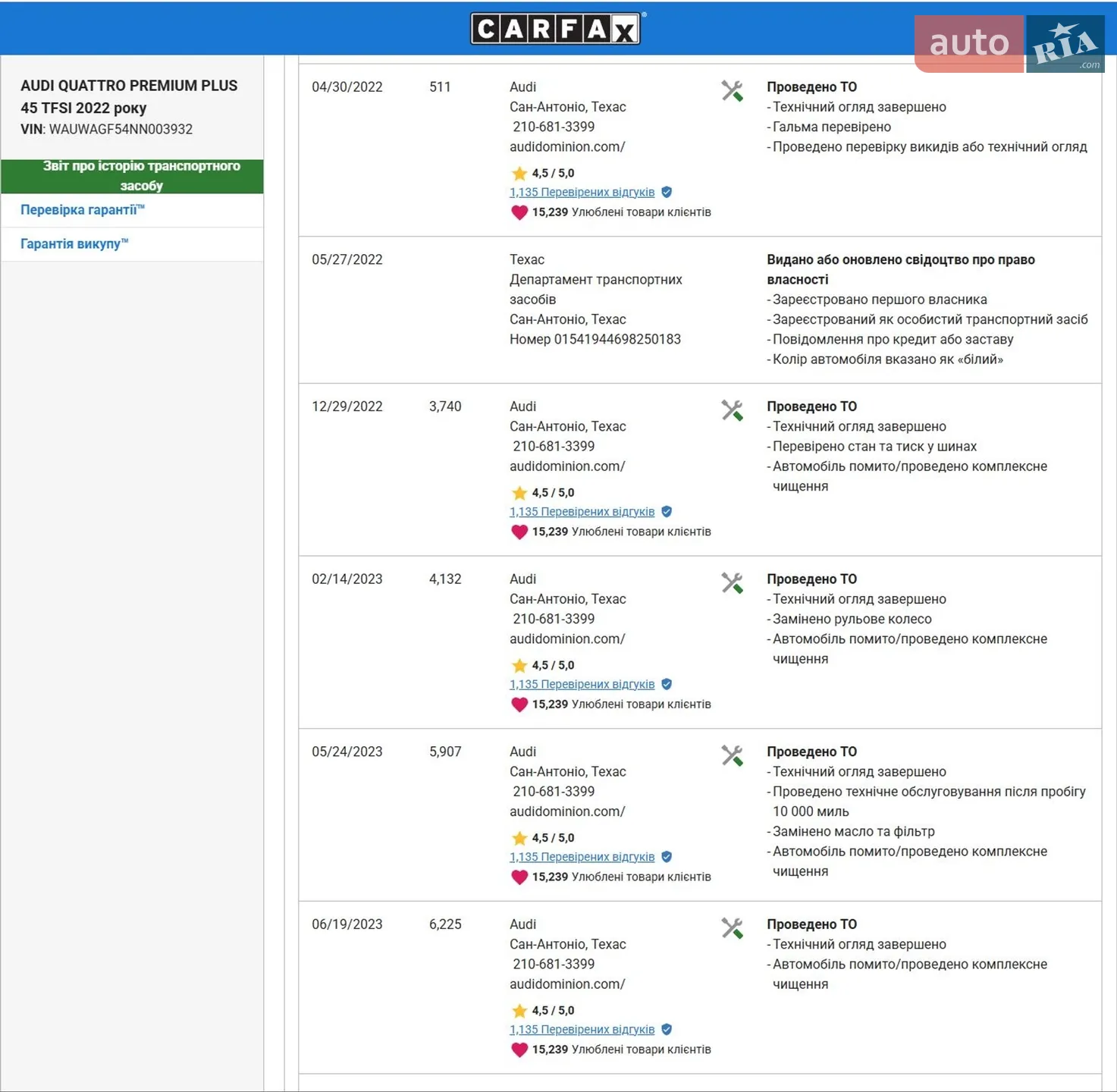This screenshot has width=1117, height=1092.
Task: Click date 12/29/2022
Action: coord(347,406)
